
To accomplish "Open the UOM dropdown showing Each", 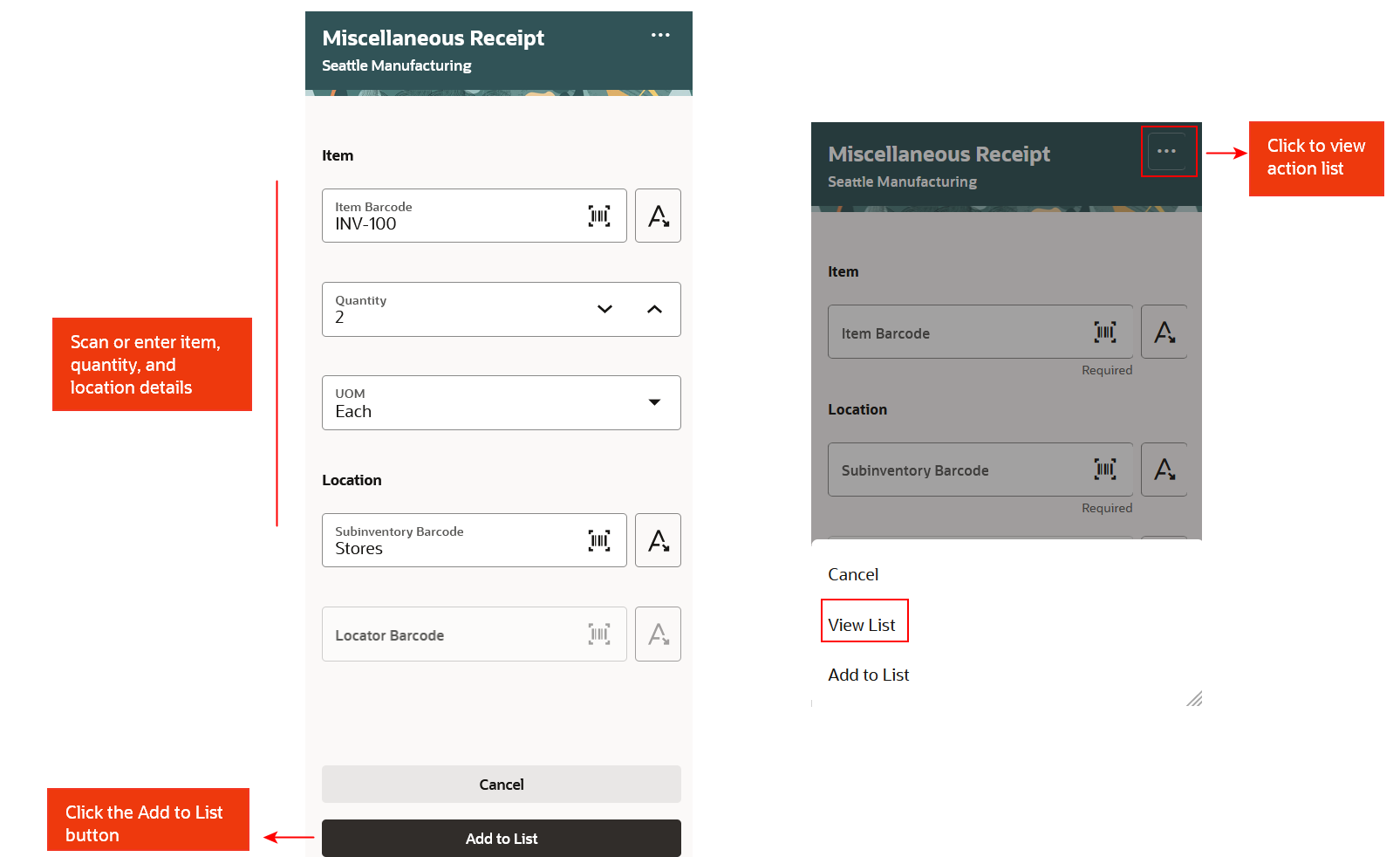I will click(x=654, y=402).
